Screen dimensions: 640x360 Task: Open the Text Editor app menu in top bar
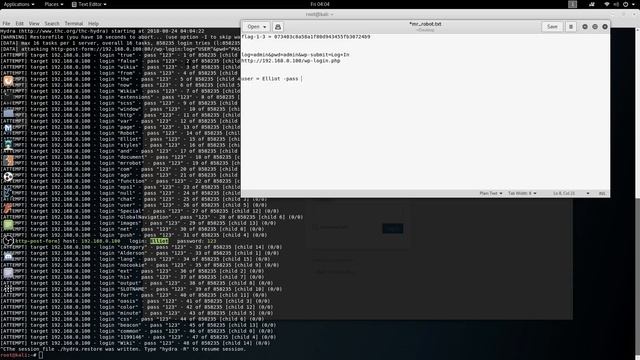click(x=89, y=4)
